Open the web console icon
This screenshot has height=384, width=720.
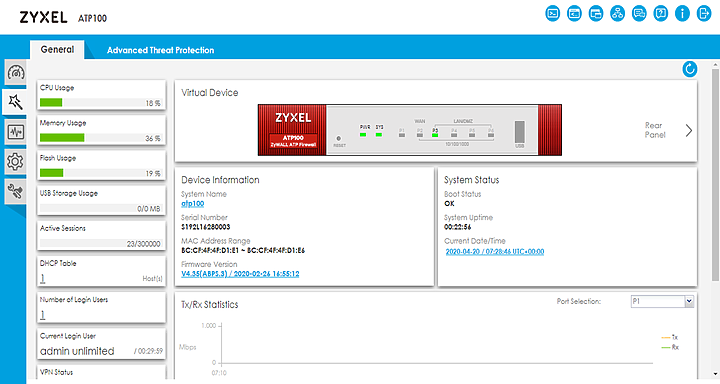(x=552, y=13)
